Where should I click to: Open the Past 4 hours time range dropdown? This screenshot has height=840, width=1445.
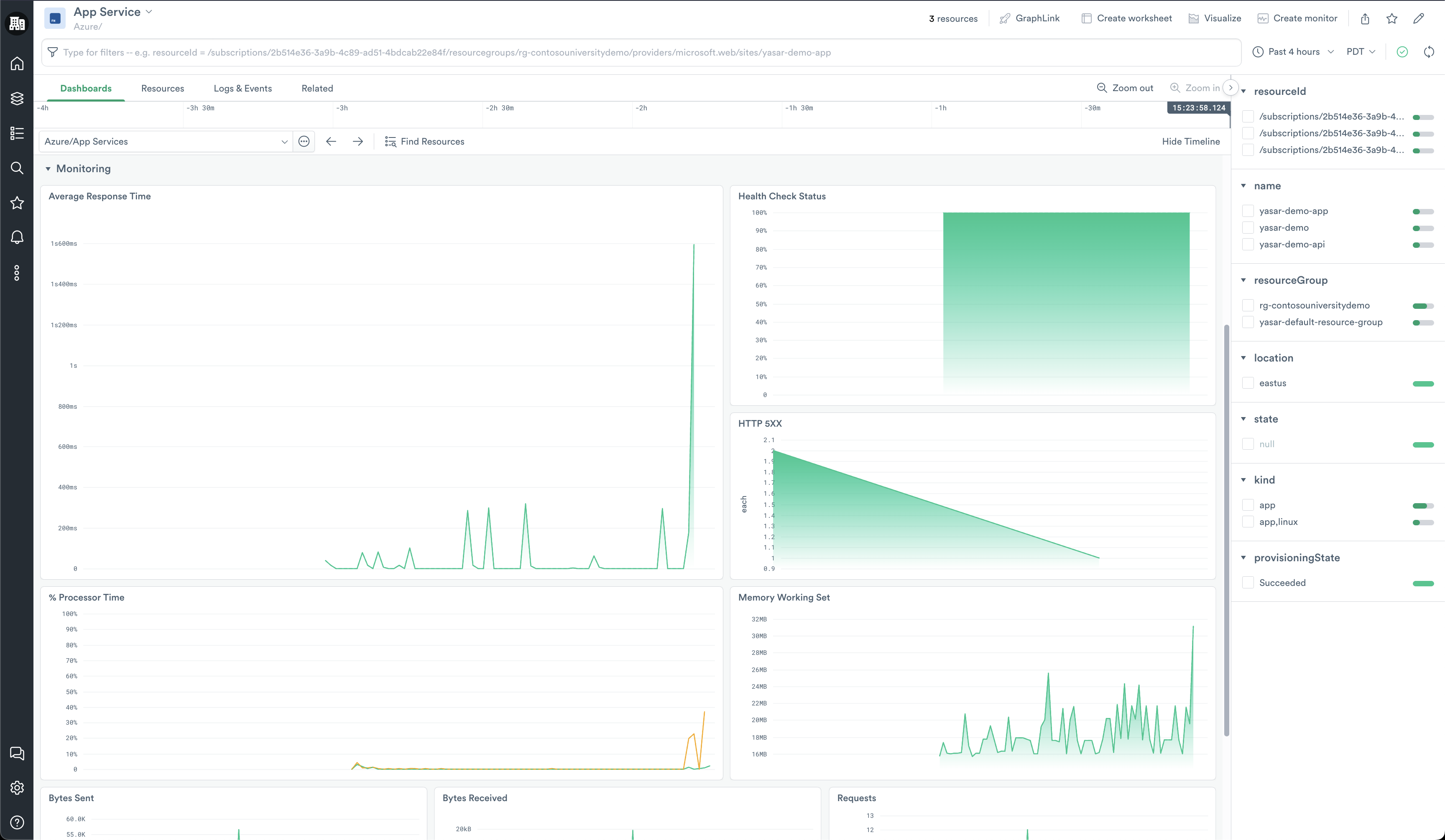click(1293, 52)
